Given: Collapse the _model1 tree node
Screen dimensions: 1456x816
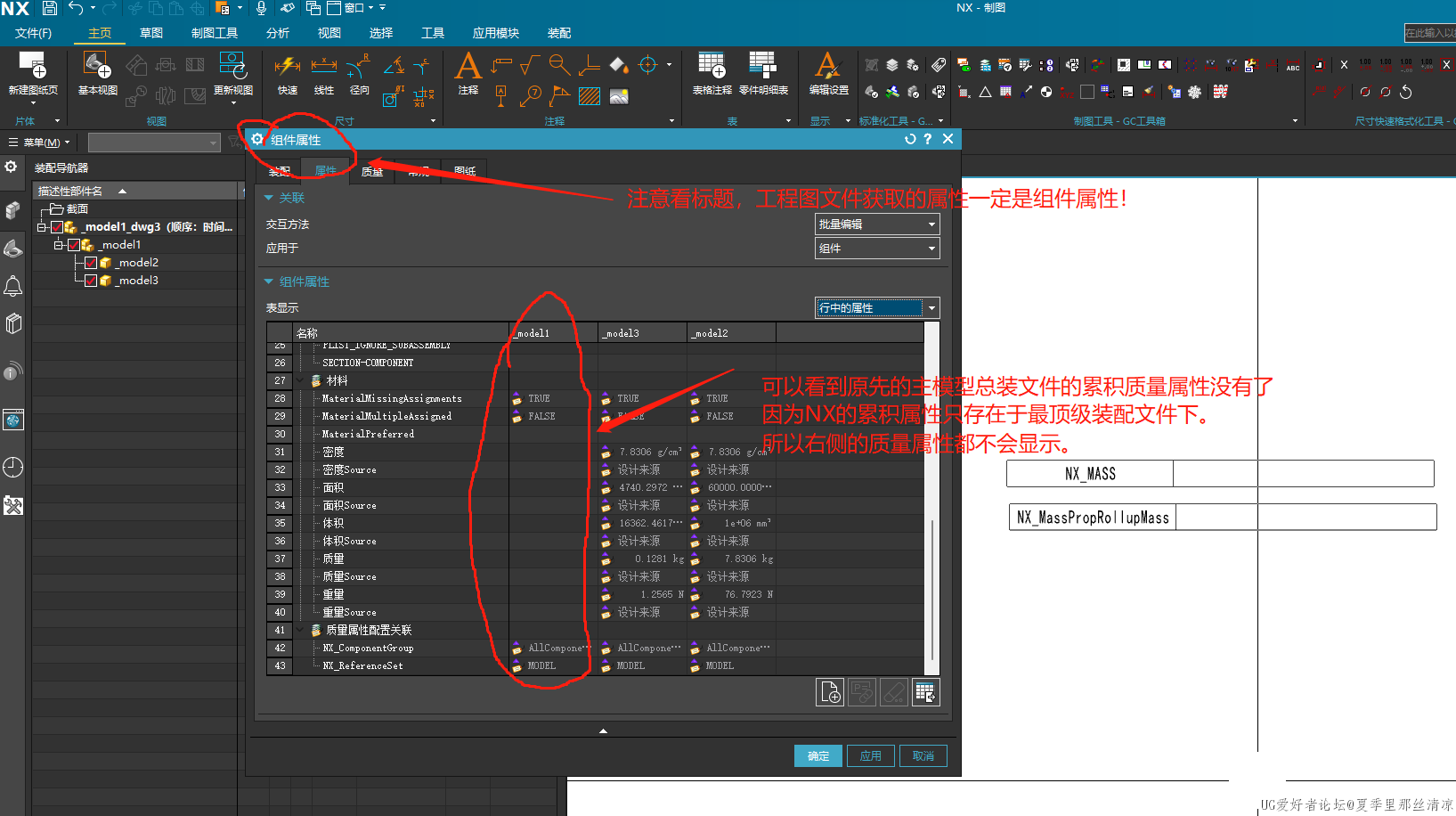Looking at the screenshot, I should coord(59,245).
